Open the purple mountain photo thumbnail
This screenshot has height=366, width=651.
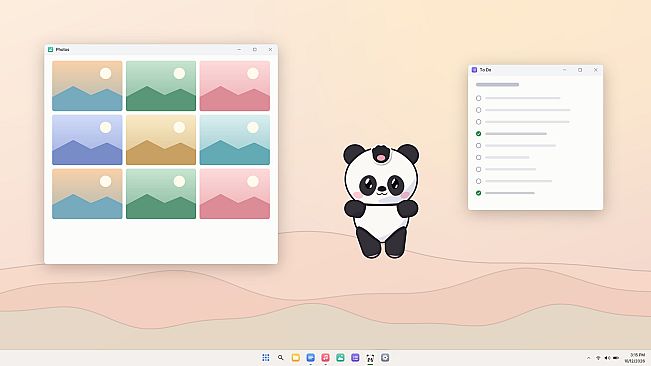87,140
